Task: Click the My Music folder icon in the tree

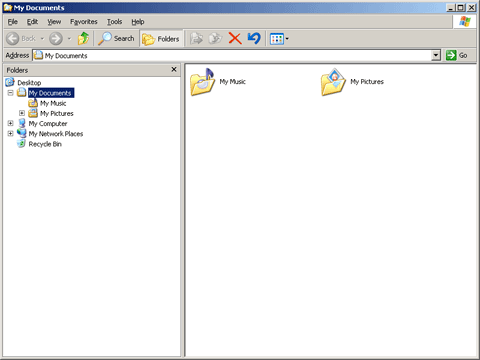Action: pos(33,103)
